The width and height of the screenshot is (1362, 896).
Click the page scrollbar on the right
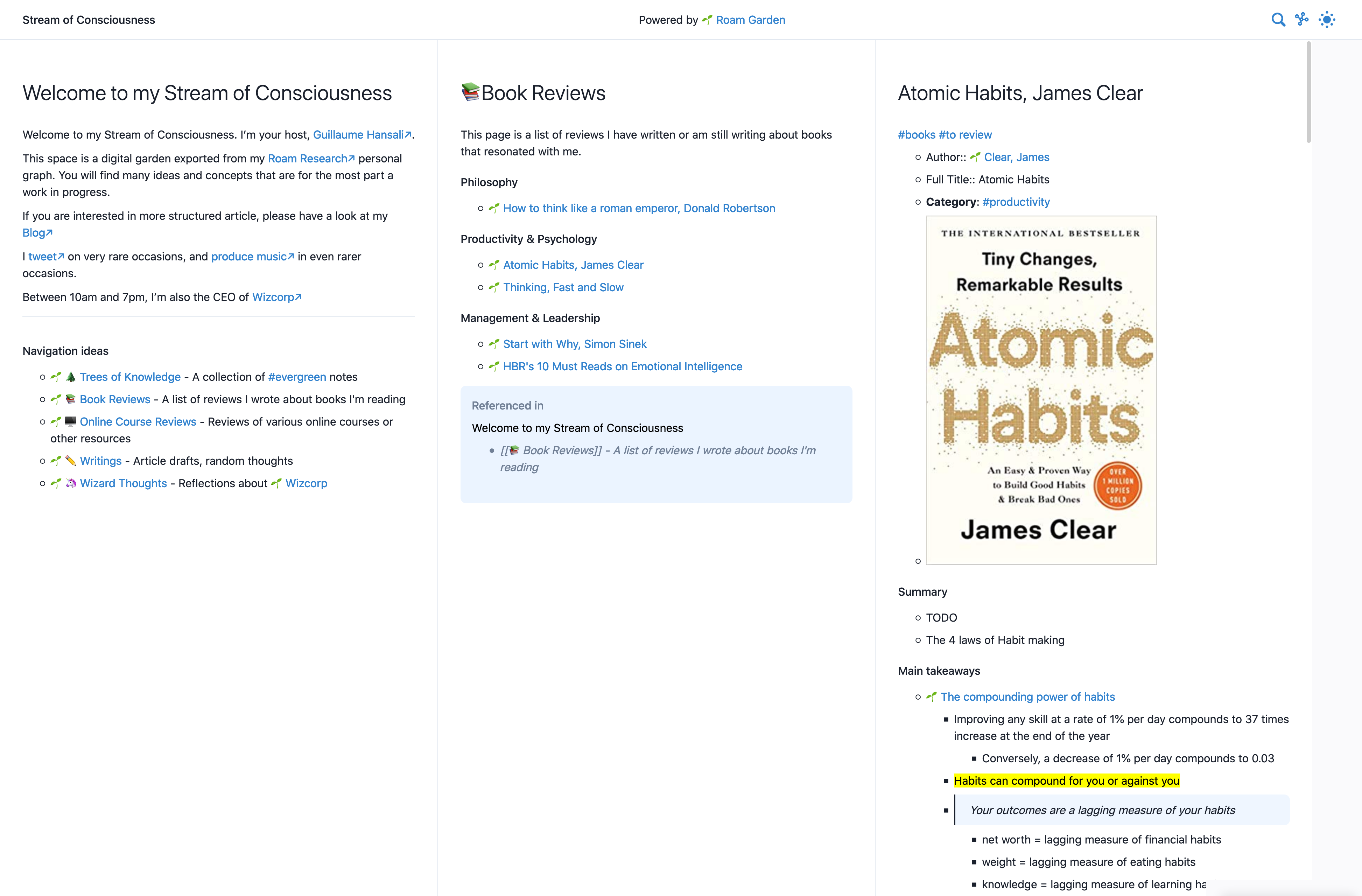[x=1308, y=92]
